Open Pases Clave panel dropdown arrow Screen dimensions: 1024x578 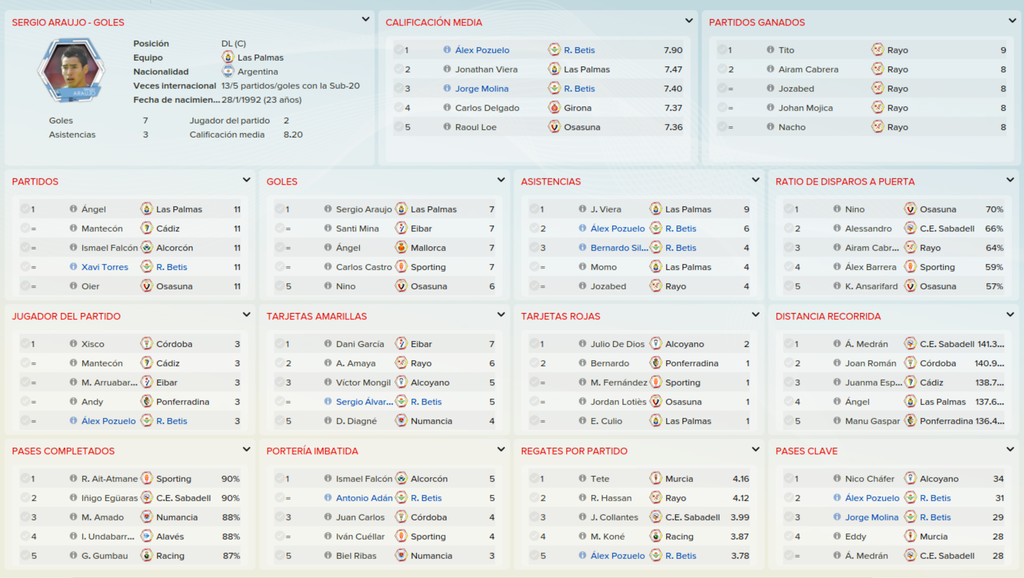[x=1010, y=449]
